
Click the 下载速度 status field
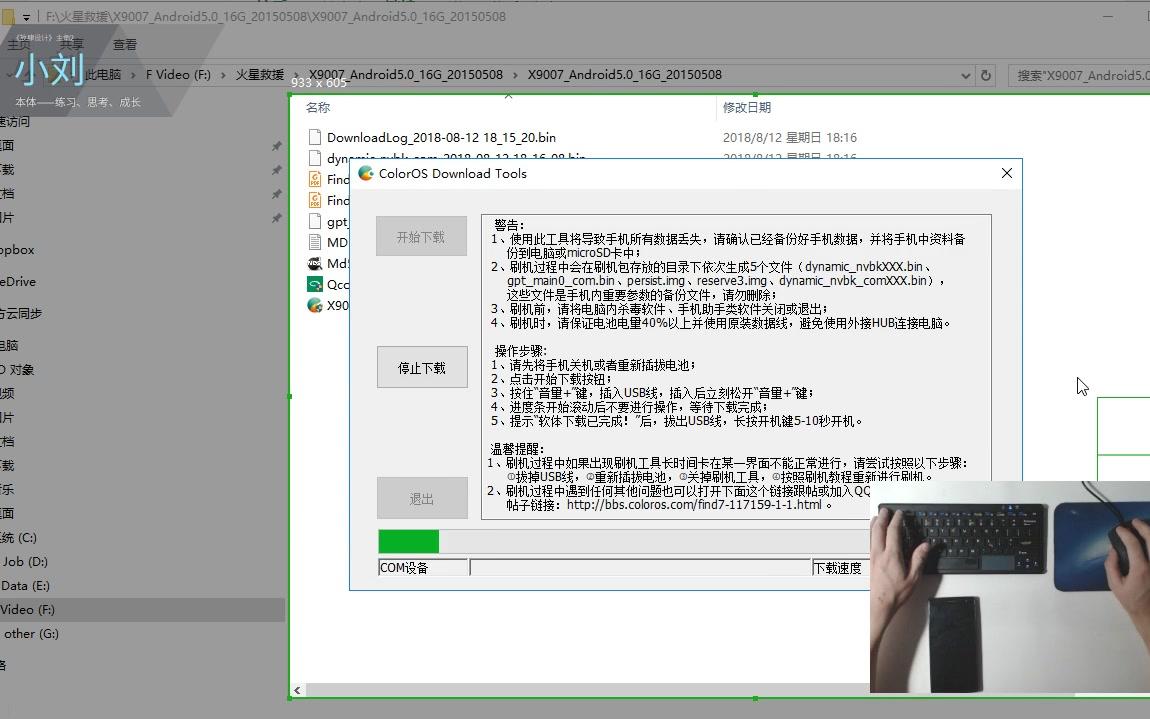(840, 568)
